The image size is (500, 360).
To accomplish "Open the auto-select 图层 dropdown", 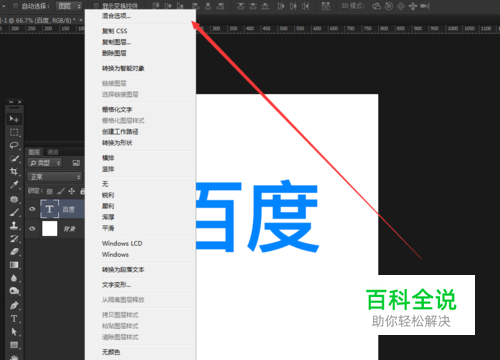I will pos(69,6).
